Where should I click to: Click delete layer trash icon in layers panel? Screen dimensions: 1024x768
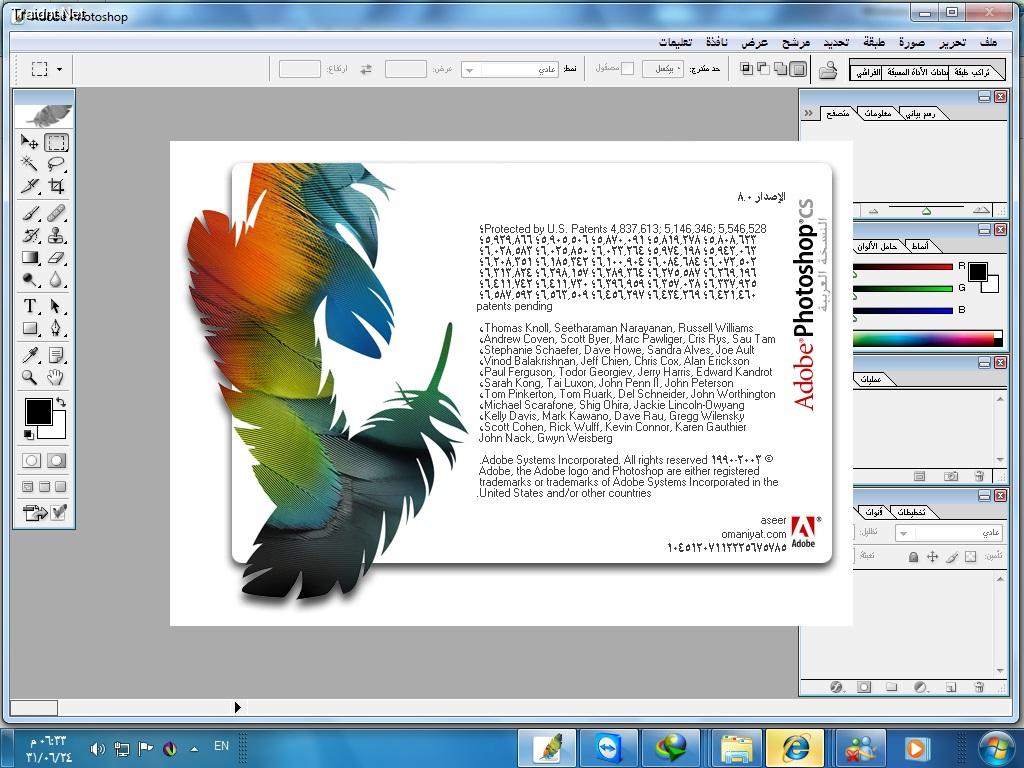[x=978, y=687]
